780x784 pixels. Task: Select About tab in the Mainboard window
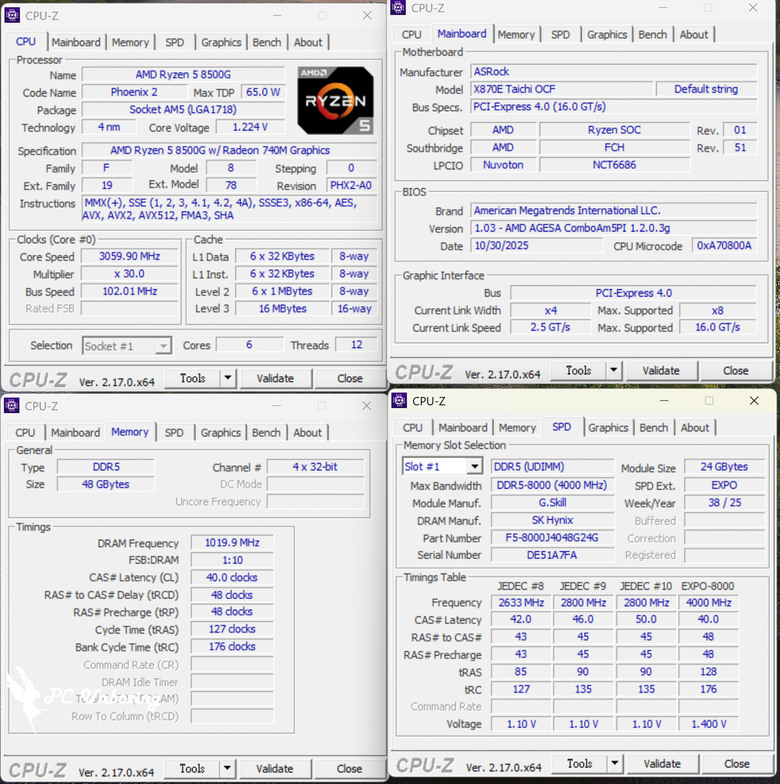click(694, 34)
